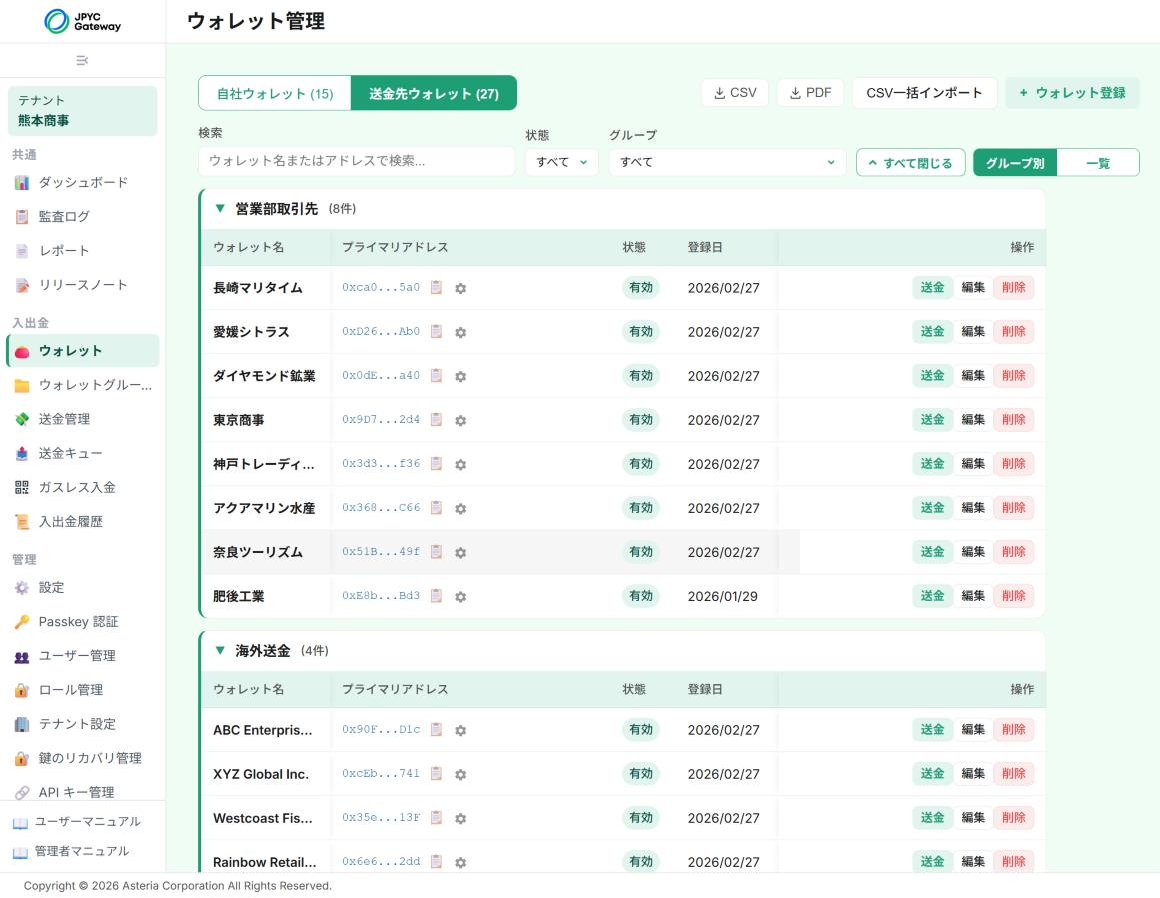Open the gear settings for the 愛媛シトラス address
Image resolution: width=1160 pixels, height=898 pixels.
[x=460, y=332]
